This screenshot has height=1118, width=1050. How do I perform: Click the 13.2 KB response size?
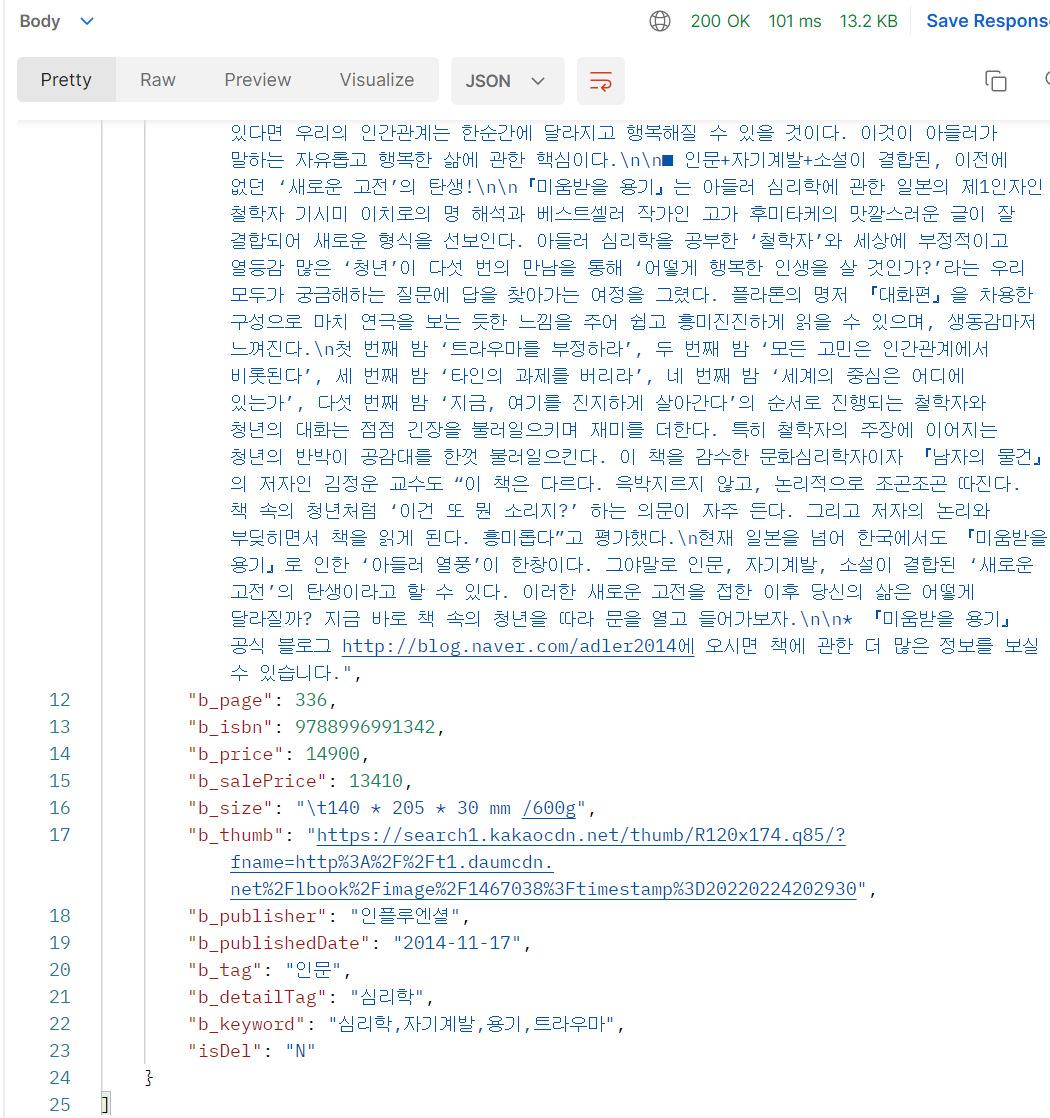(868, 21)
